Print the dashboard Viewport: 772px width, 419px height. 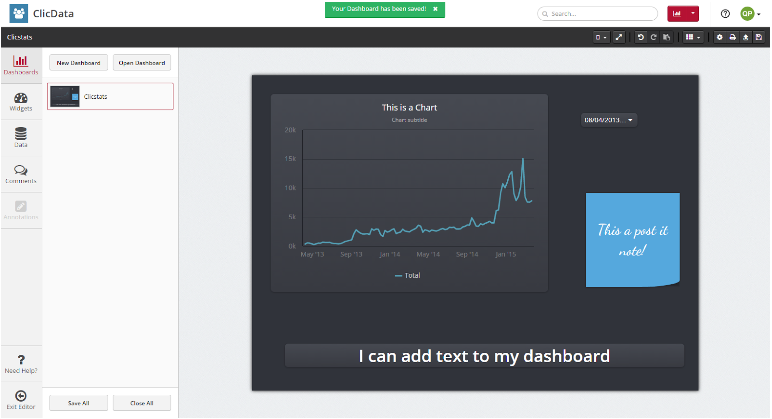click(x=733, y=37)
